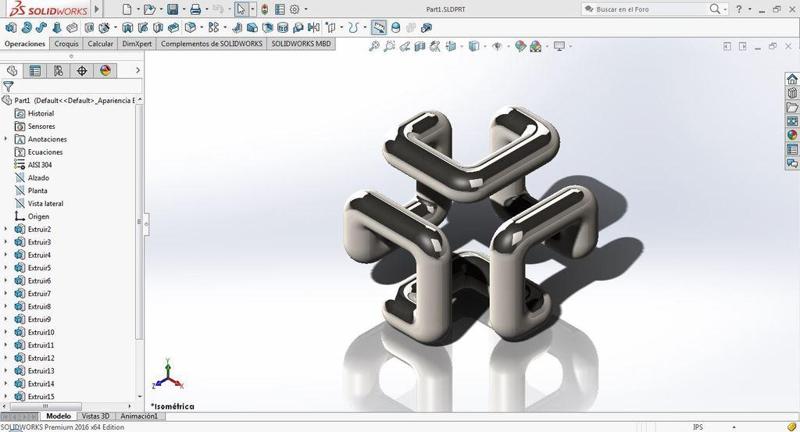Screen dimensions: 800x432
Task: Click the Revolve Boss/Base icon
Action: point(27,28)
